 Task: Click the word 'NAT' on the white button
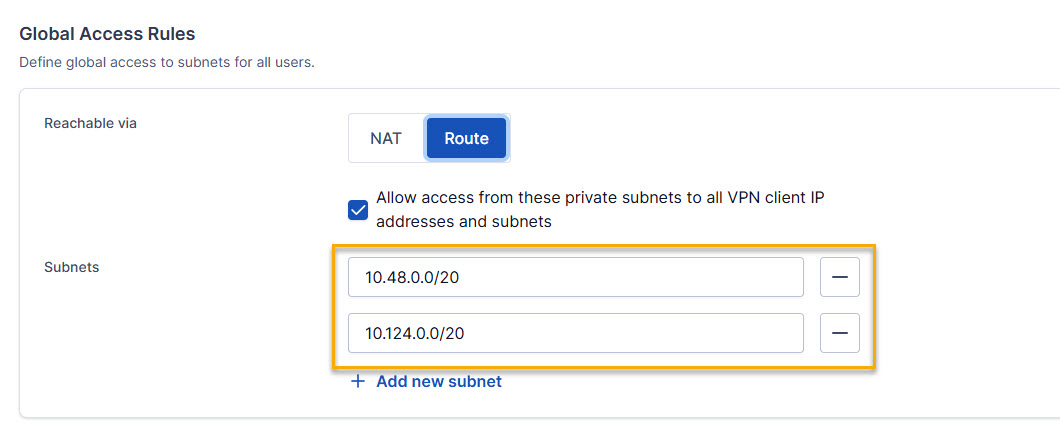pyautogui.click(x=386, y=138)
